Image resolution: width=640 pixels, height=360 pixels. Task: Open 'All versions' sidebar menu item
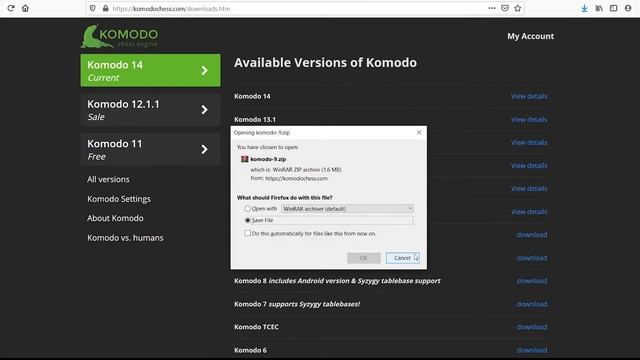108,179
